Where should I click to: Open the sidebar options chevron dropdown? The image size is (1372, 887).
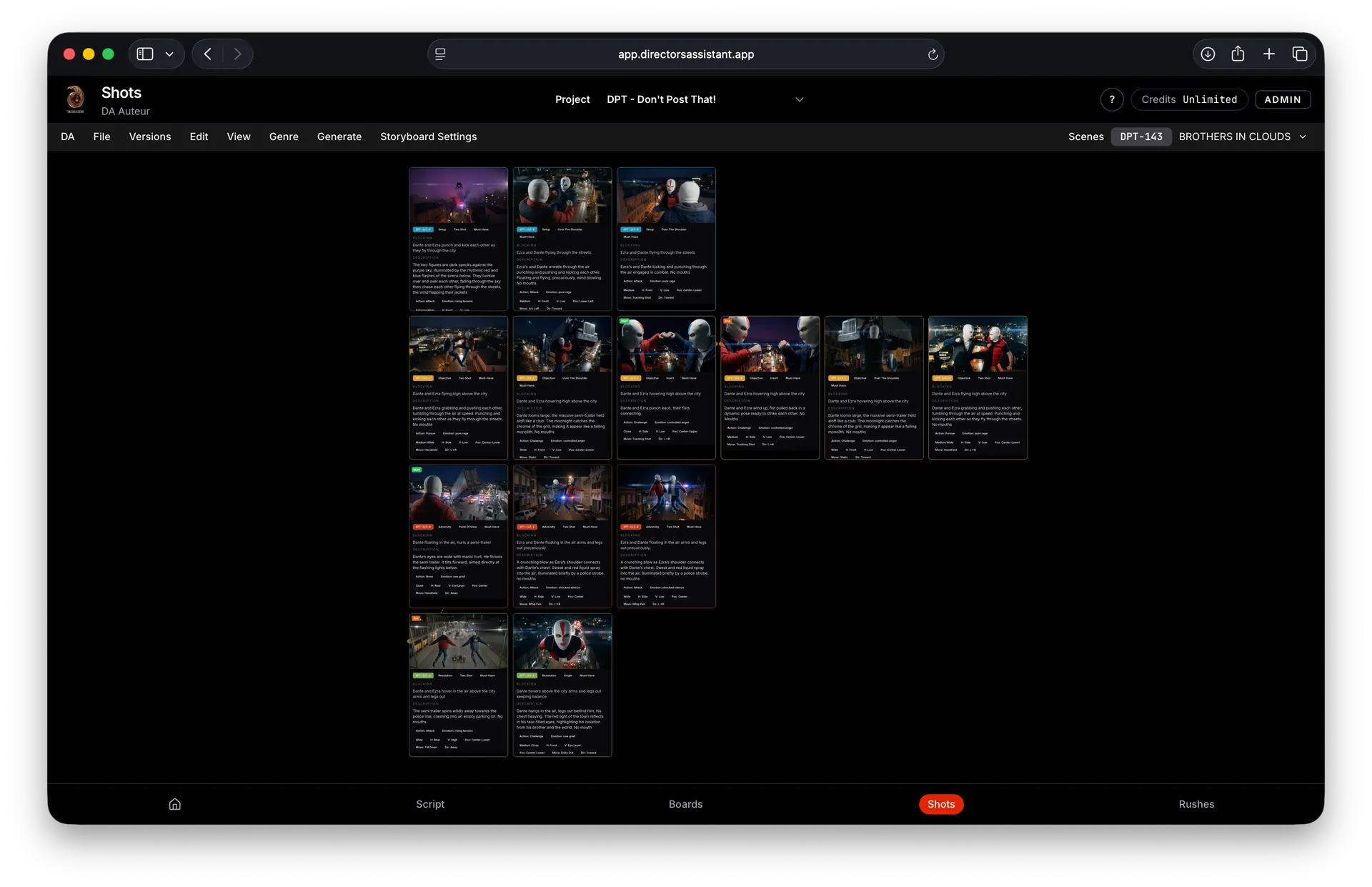point(169,54)
